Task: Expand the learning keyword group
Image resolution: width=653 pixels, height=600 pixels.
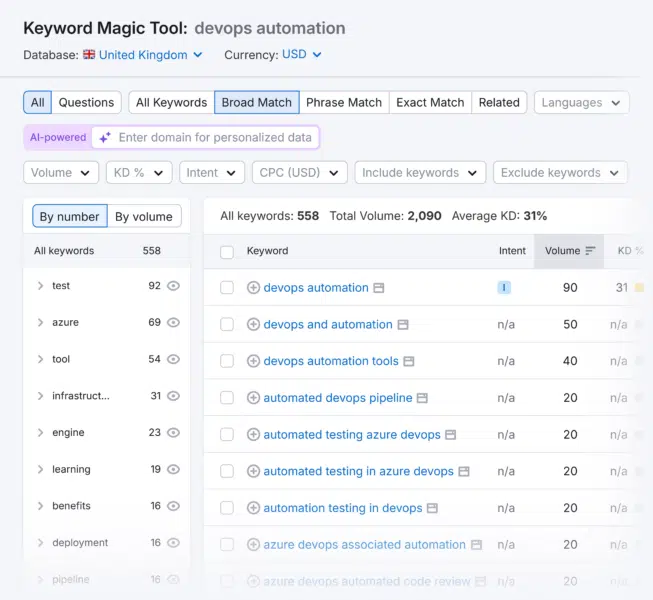Action: [x=40, y=469]
